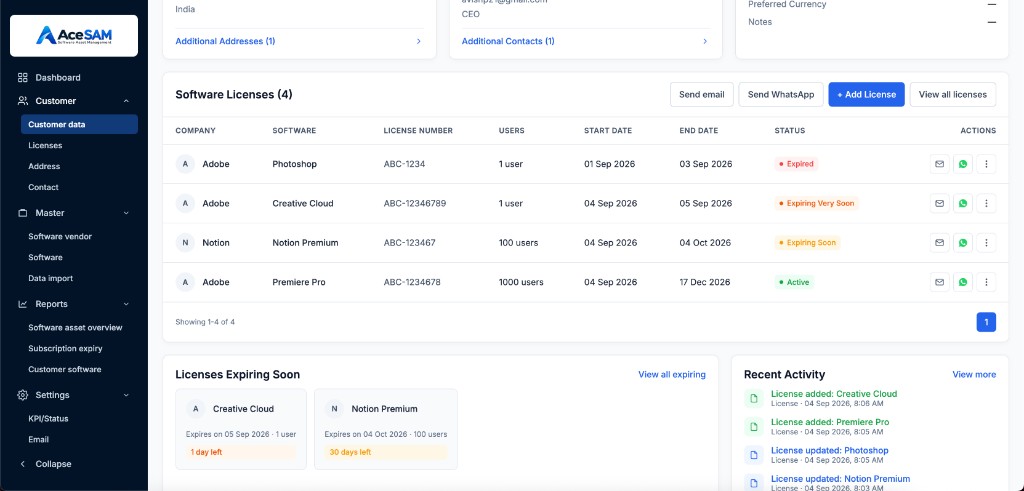The height and width of the screenshot is (491, 1024).
Task: Open View more in Recent Activity
Action: pos(974,375)
